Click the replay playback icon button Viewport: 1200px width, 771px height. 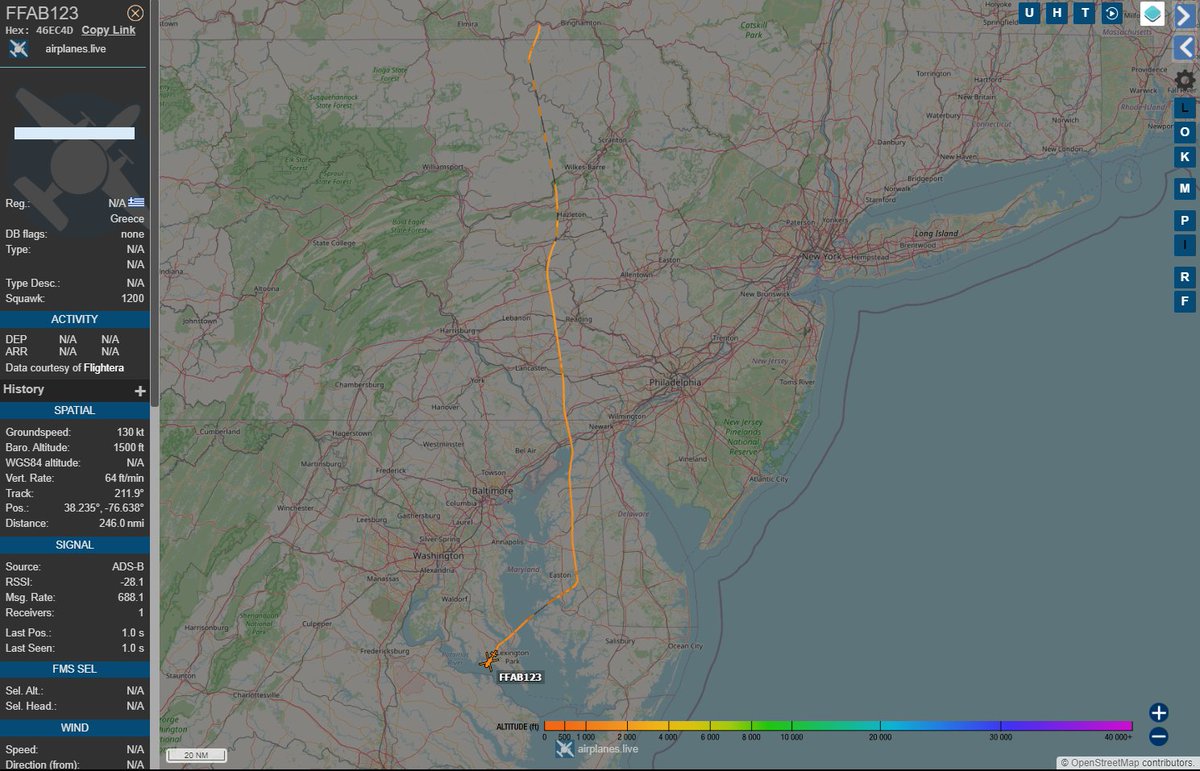(1112, 13)
